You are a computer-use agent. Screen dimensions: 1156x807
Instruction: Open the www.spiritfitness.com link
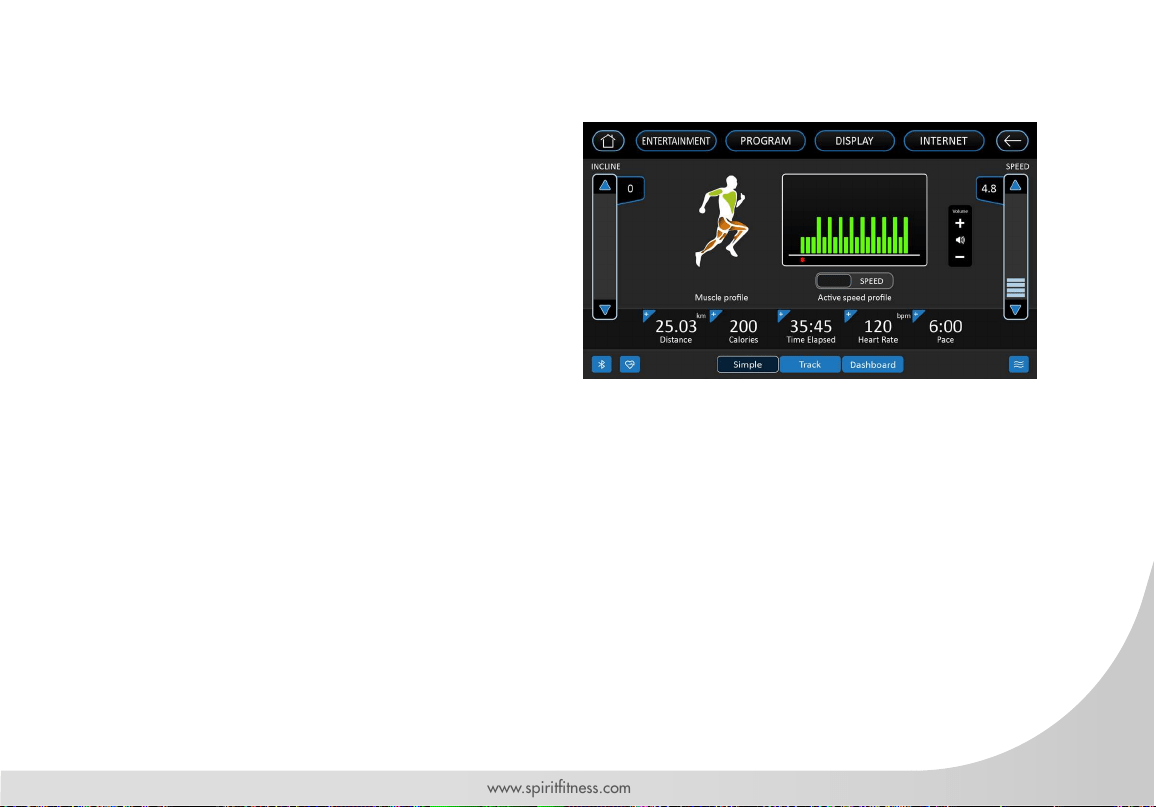click(x=559, y=788)
